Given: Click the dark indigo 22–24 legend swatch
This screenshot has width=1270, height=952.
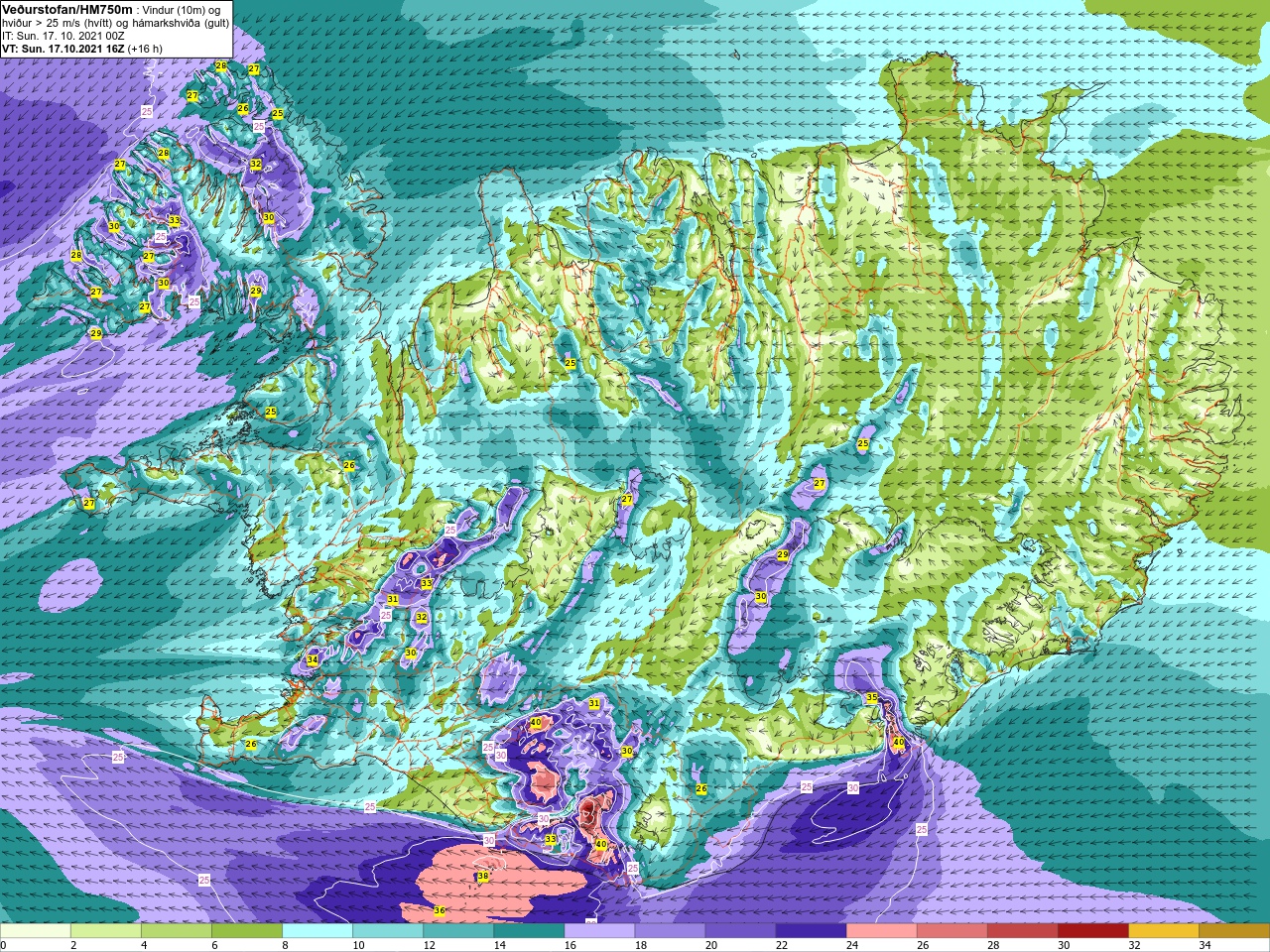Looking at the screenshot, I should tap(811, 931).
